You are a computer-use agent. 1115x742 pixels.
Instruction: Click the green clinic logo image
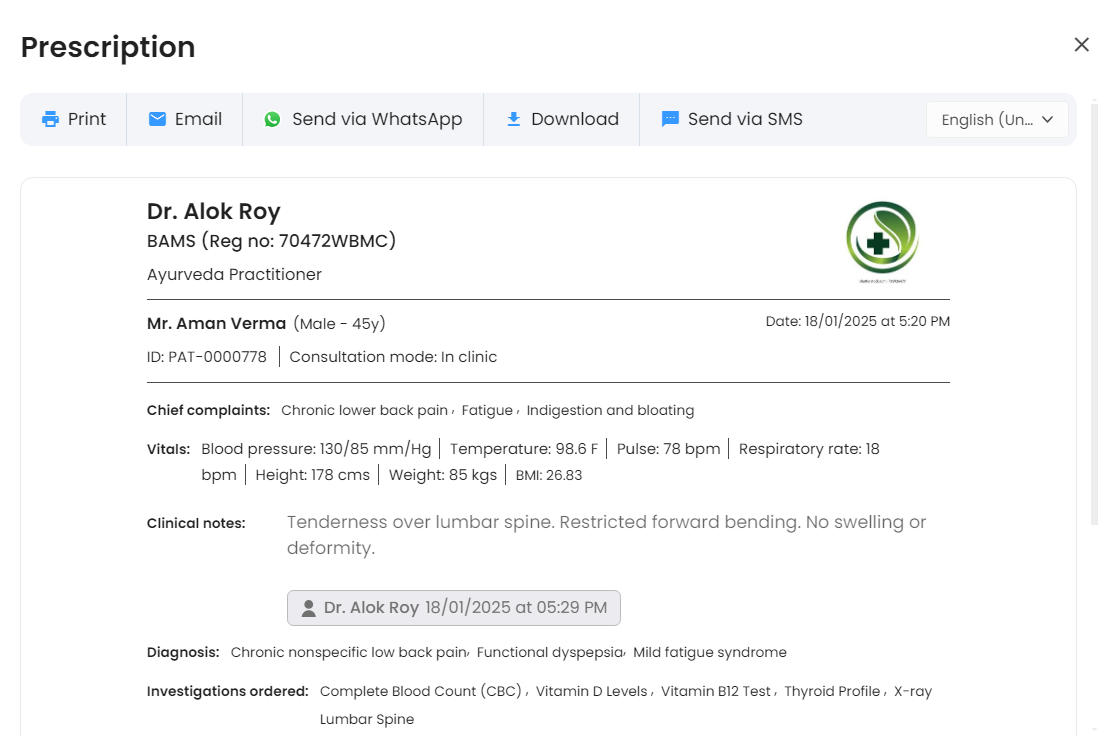(881, 239)
